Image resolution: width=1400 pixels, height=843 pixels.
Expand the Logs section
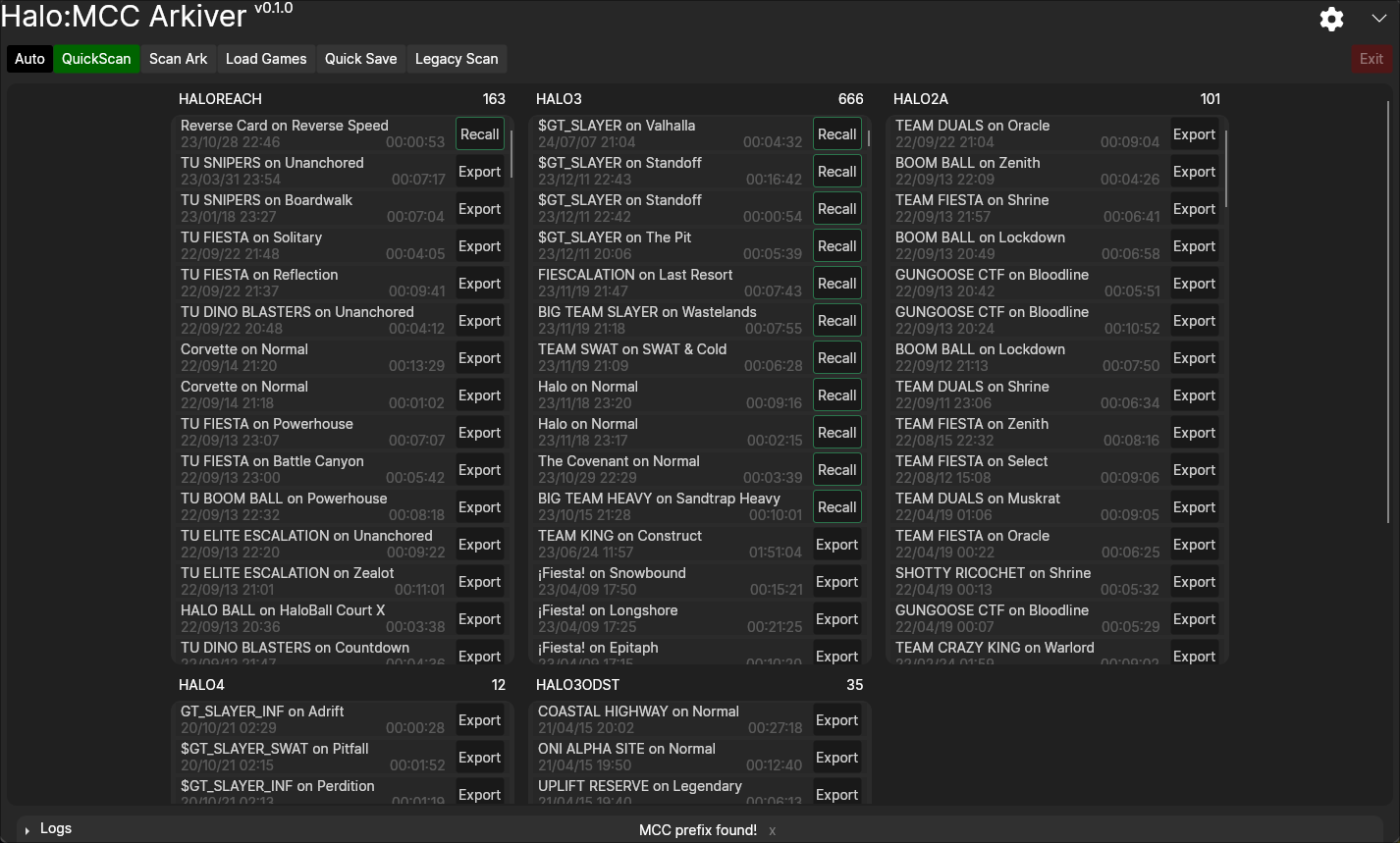(47, 828)
